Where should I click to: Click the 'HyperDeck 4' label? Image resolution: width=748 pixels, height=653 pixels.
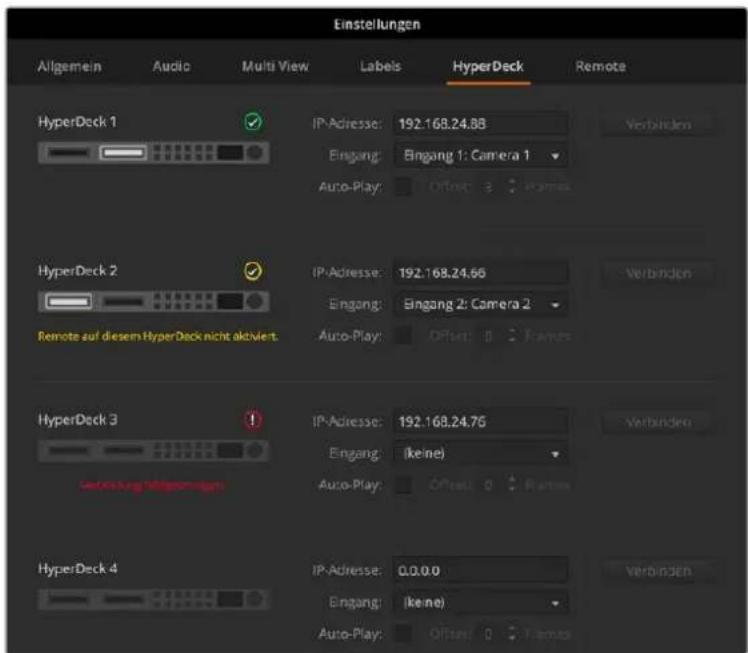tap(77, 569)
